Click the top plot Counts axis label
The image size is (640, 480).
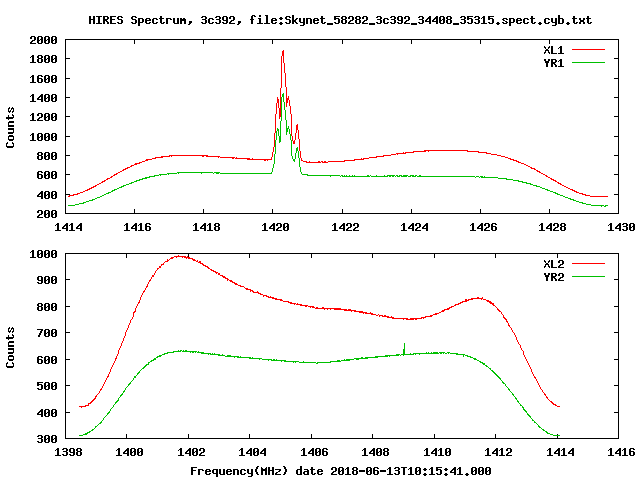coord(10,127)
